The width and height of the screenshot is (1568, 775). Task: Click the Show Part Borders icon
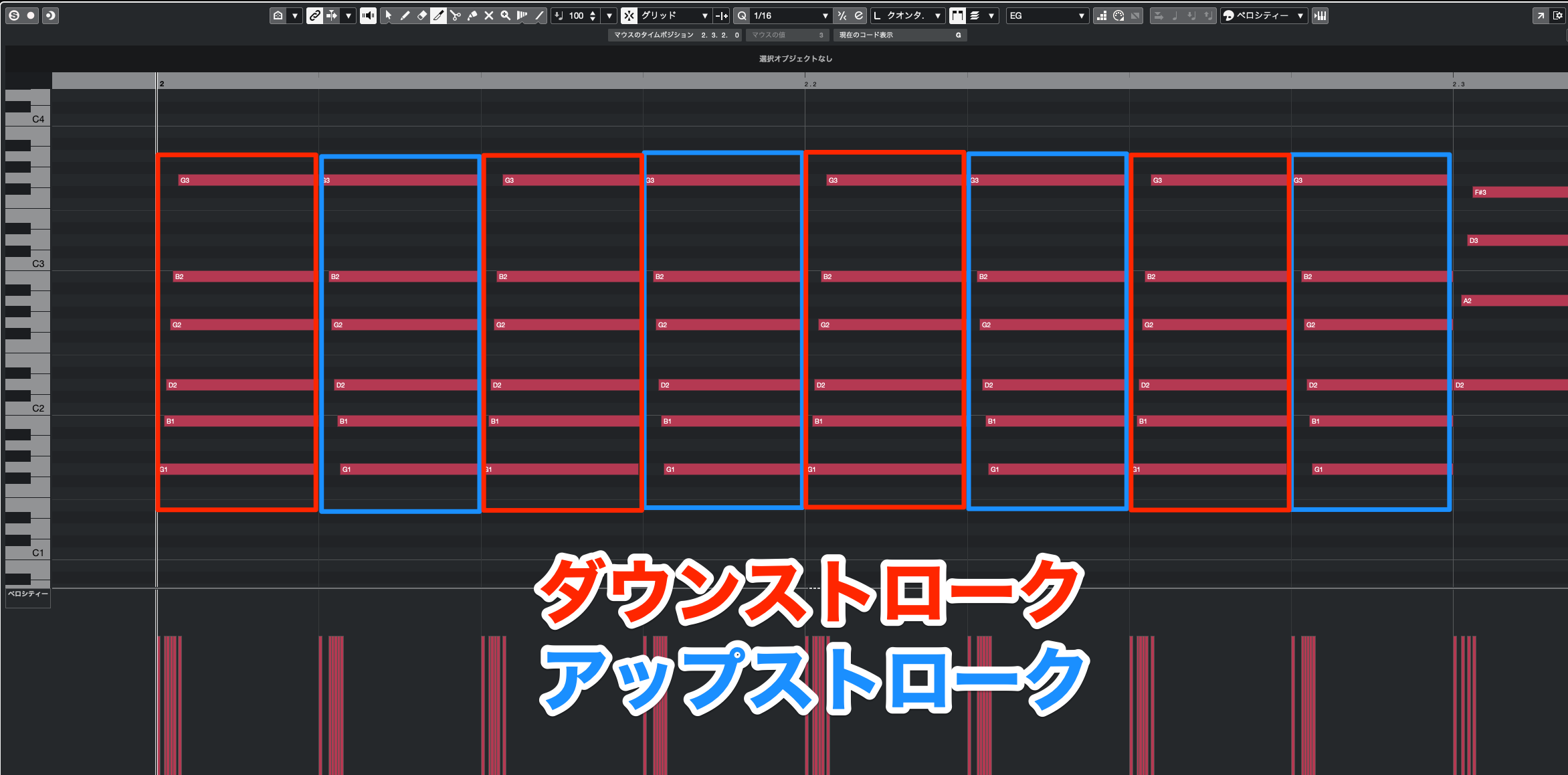tap(278, 15)
